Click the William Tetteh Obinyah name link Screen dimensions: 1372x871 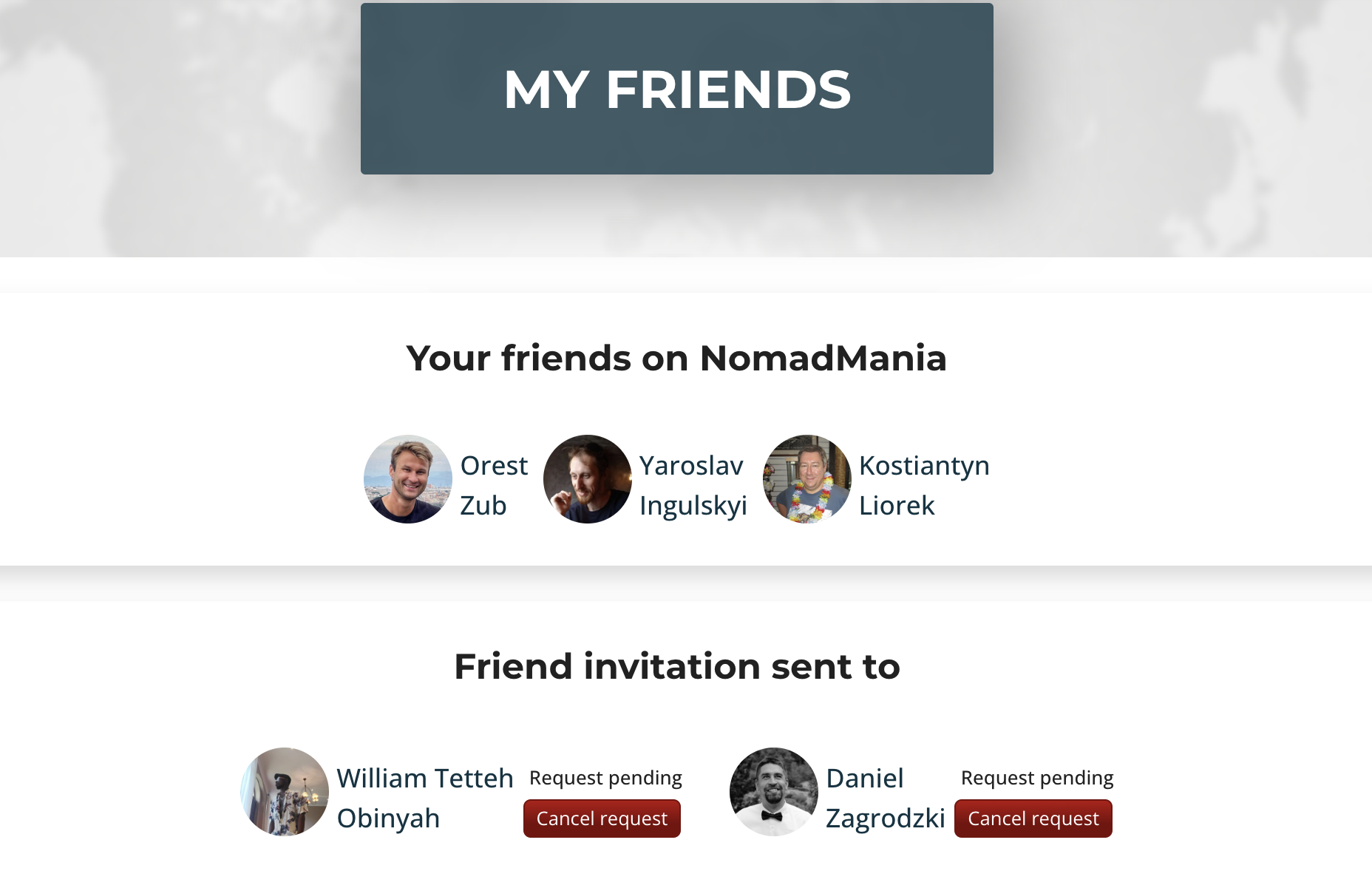[x=424, y=798]
